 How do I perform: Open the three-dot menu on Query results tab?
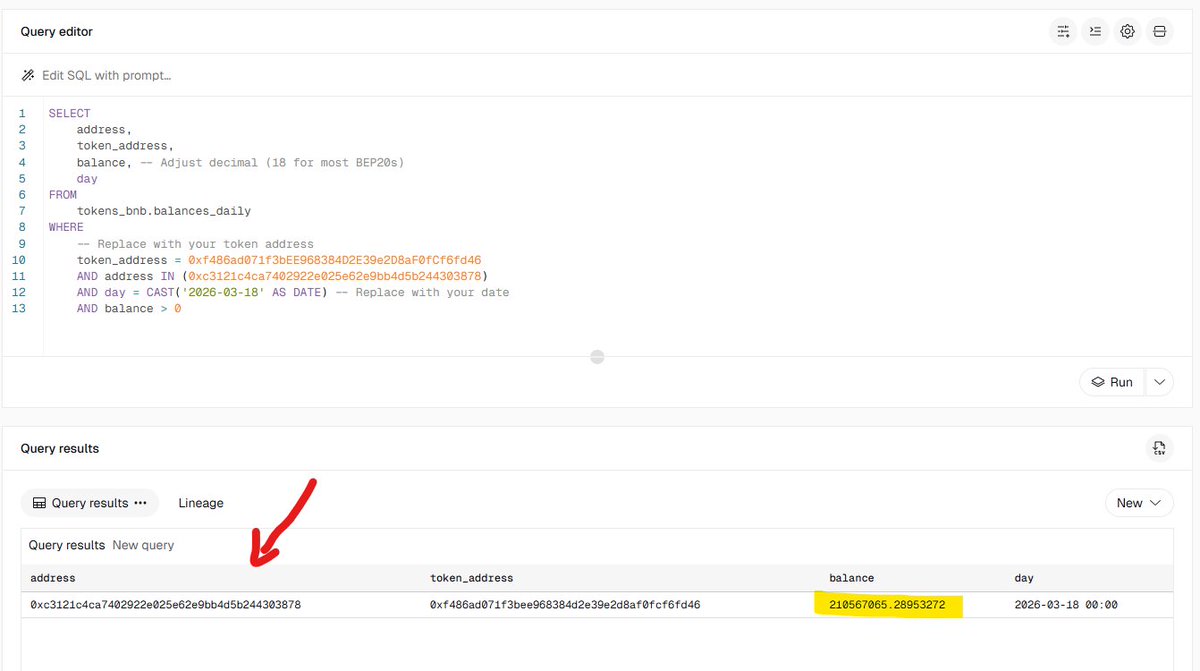click(x=140, y=503)
